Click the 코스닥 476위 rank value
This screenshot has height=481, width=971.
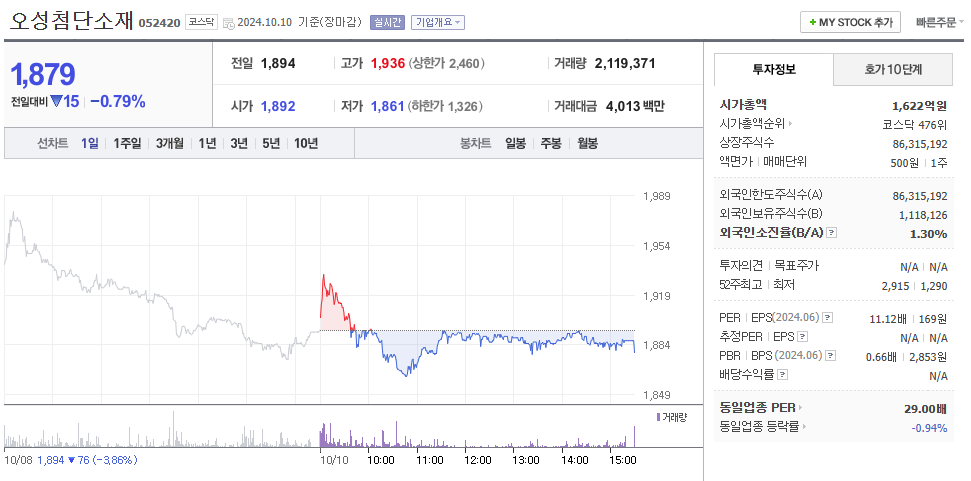(915, 124)
